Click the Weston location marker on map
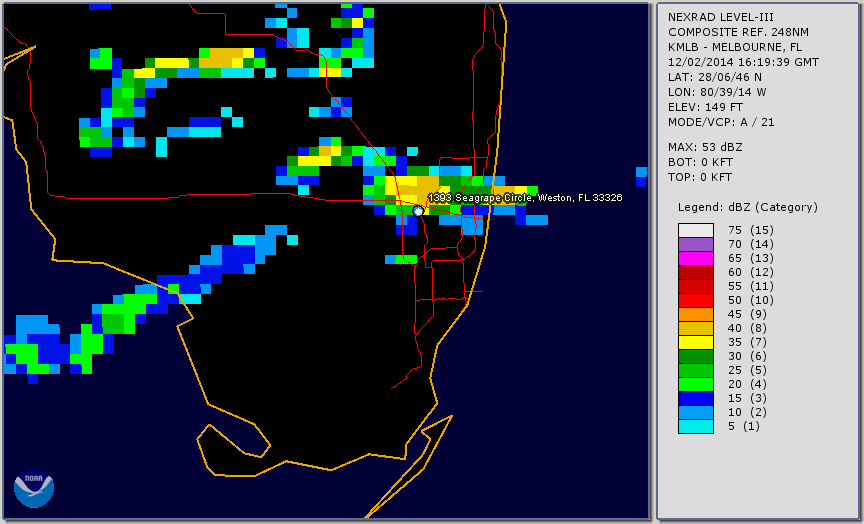This screenshot has width=864, height=524. click(418, 210)
